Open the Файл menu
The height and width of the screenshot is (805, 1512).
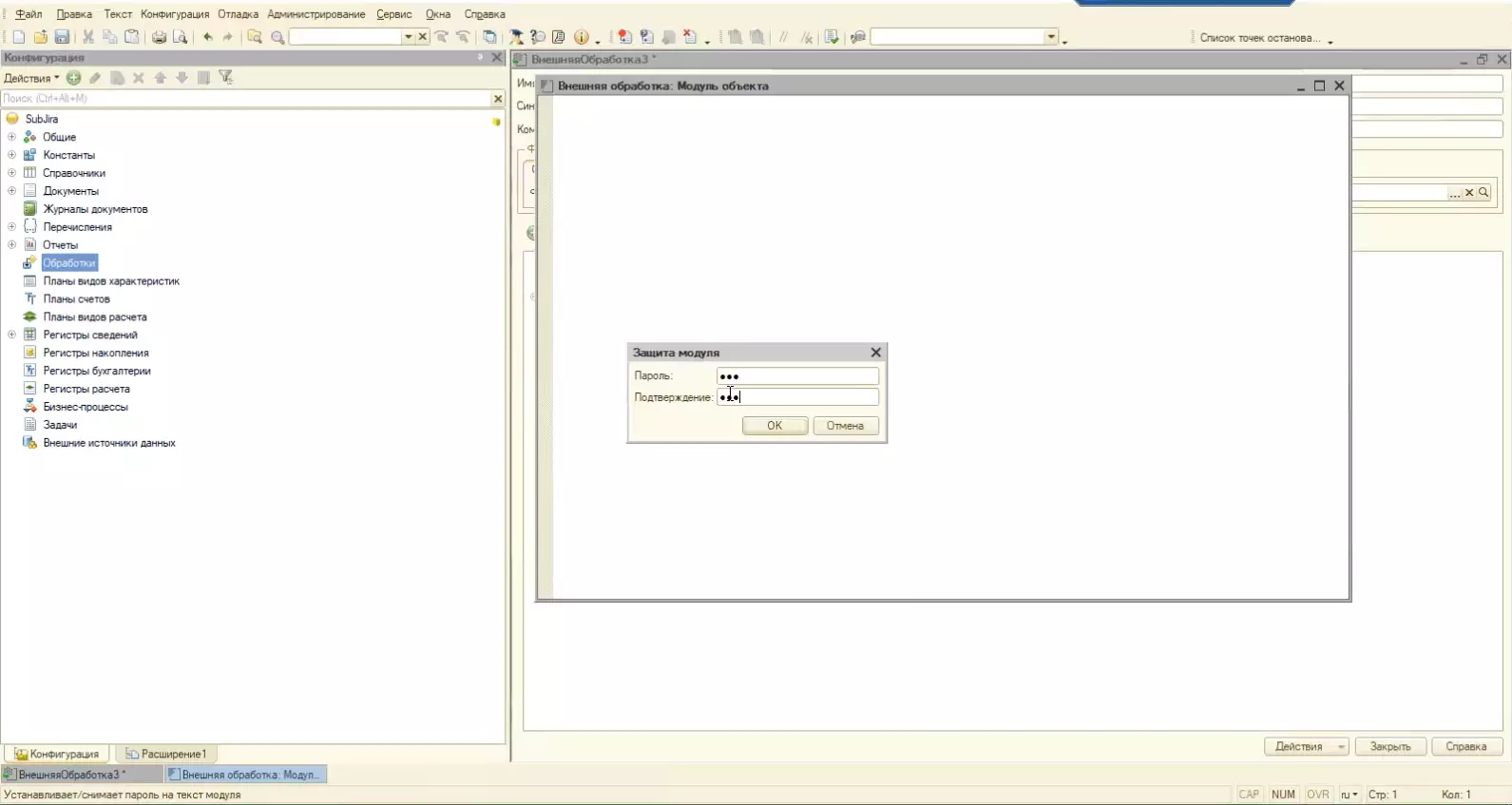coord(29,14)
